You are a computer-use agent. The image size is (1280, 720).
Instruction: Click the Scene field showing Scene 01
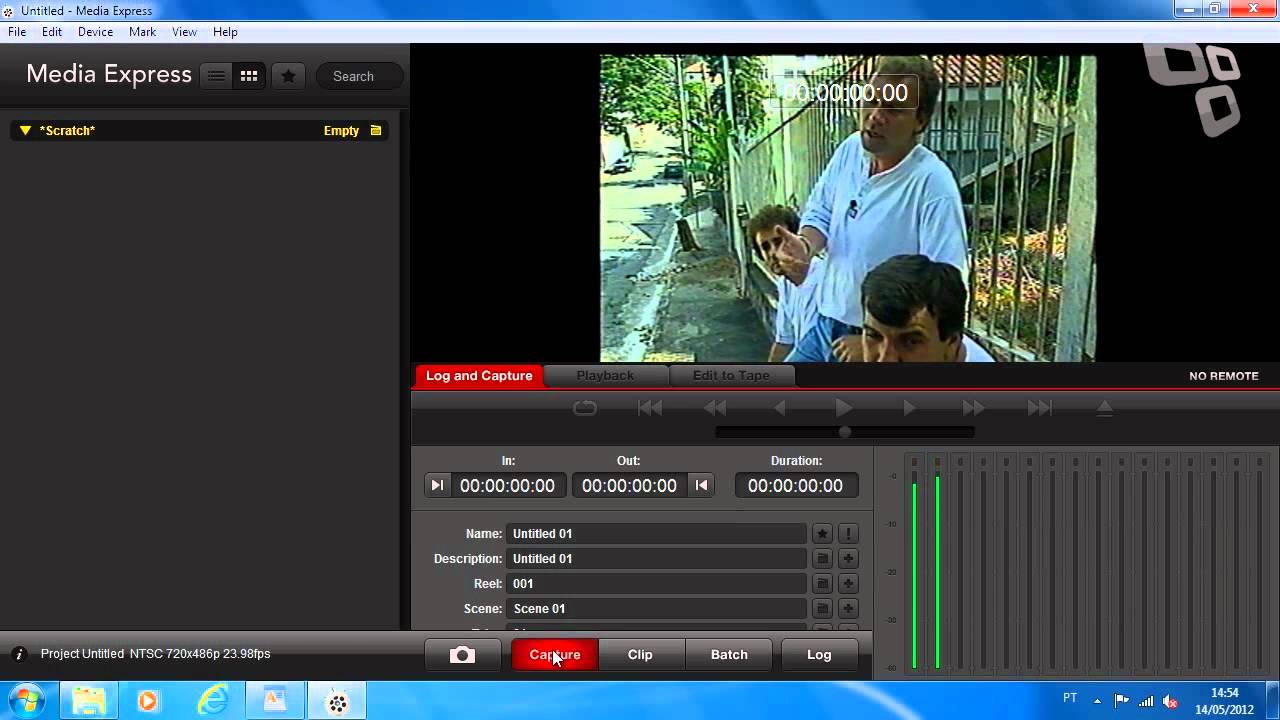(x=656, y=609)
